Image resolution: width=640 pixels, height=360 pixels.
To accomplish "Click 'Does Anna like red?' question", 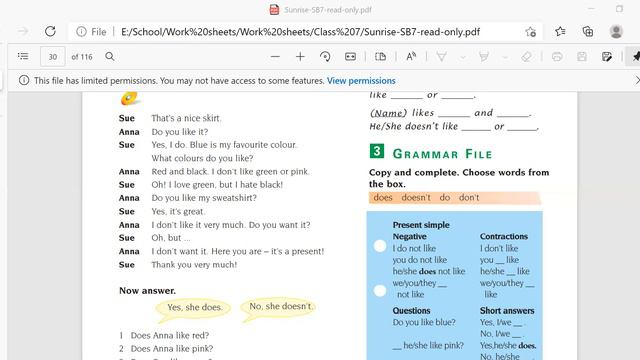I will 169,336.
